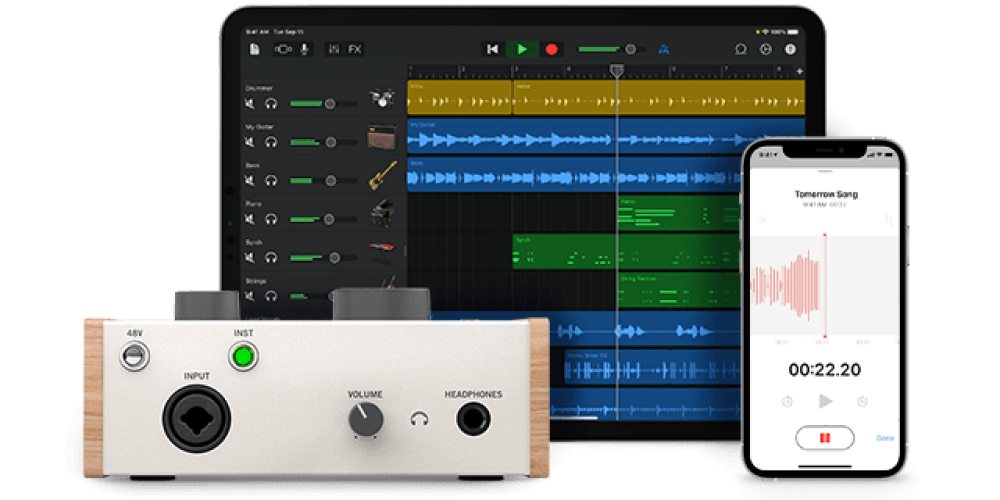The width and height of the screenshot is (1000, 500).
Task: Toggle the blue metronome icon
Action: click(x=663, y=49)
